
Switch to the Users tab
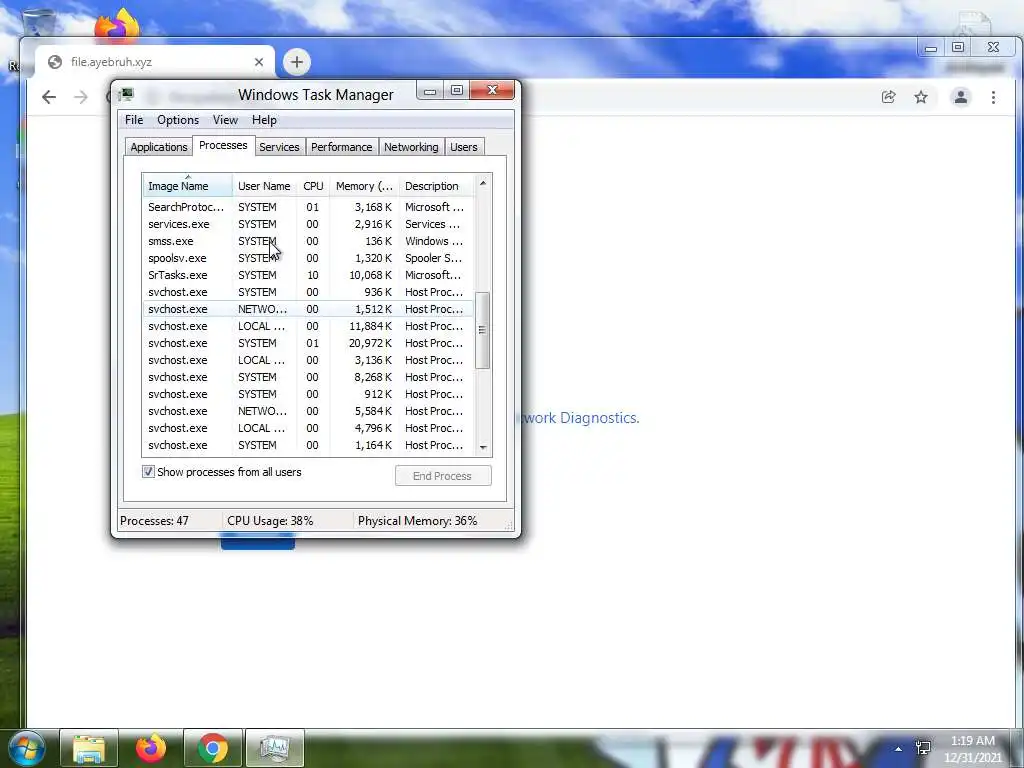[x=464, y=147]
